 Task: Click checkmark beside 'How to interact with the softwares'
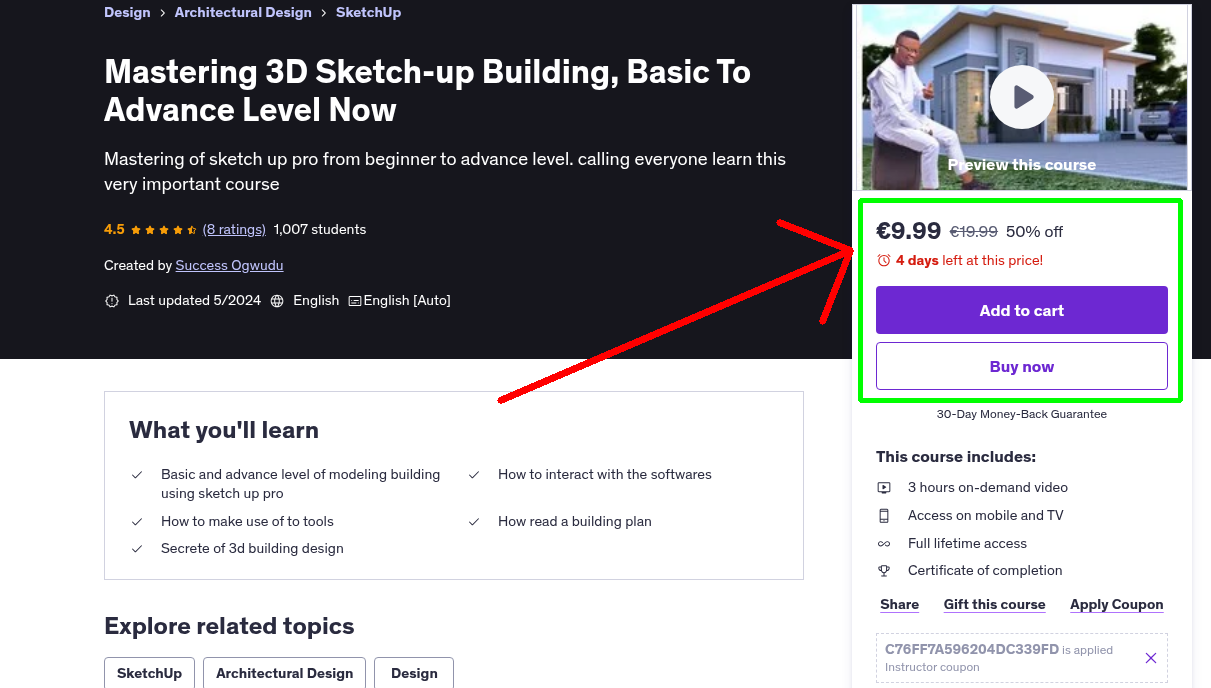474,475
